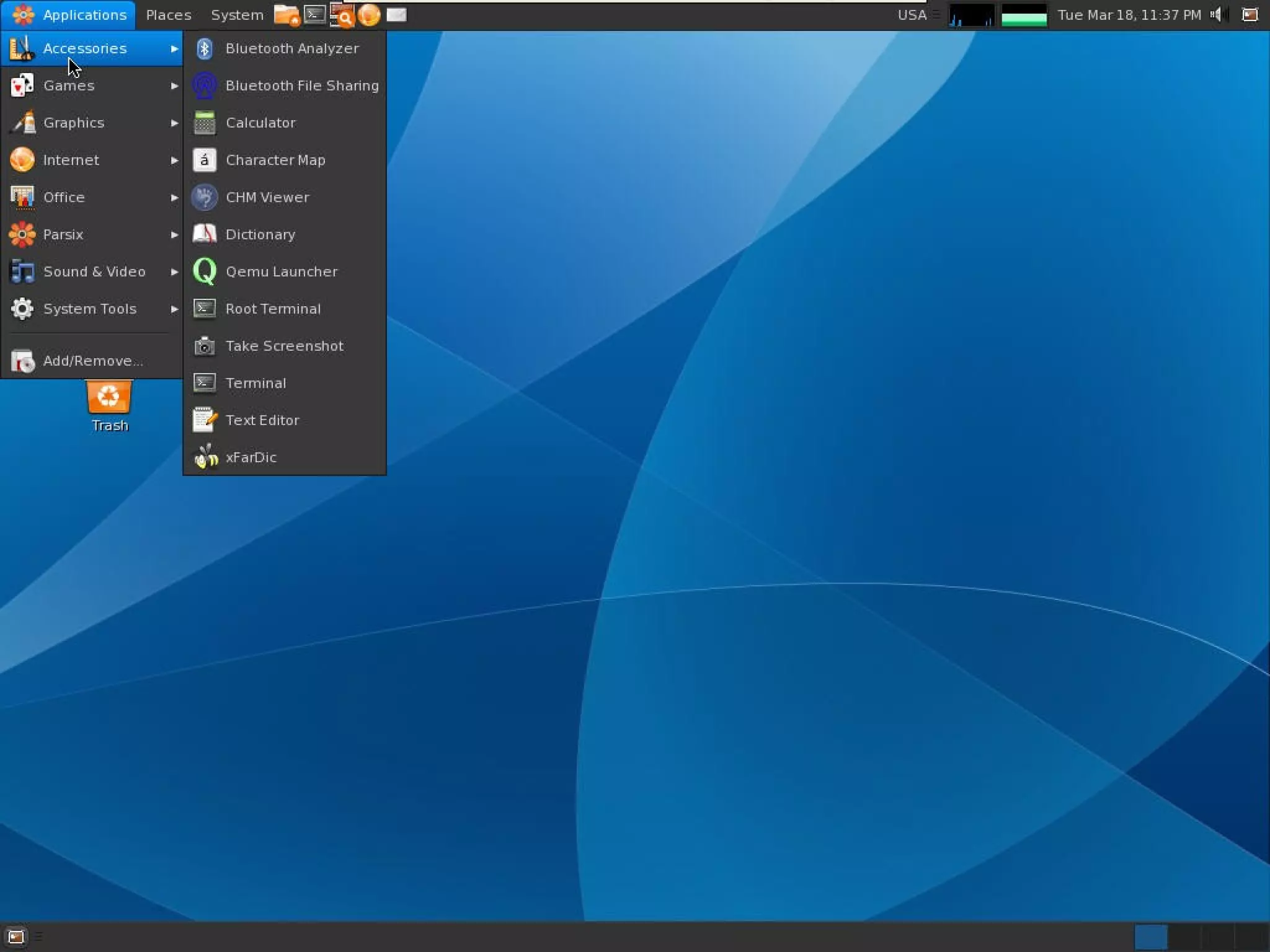This screenshot has height=952, width=1270.
Task: Click Add/Remove... entry
Action: pos(92,361)
